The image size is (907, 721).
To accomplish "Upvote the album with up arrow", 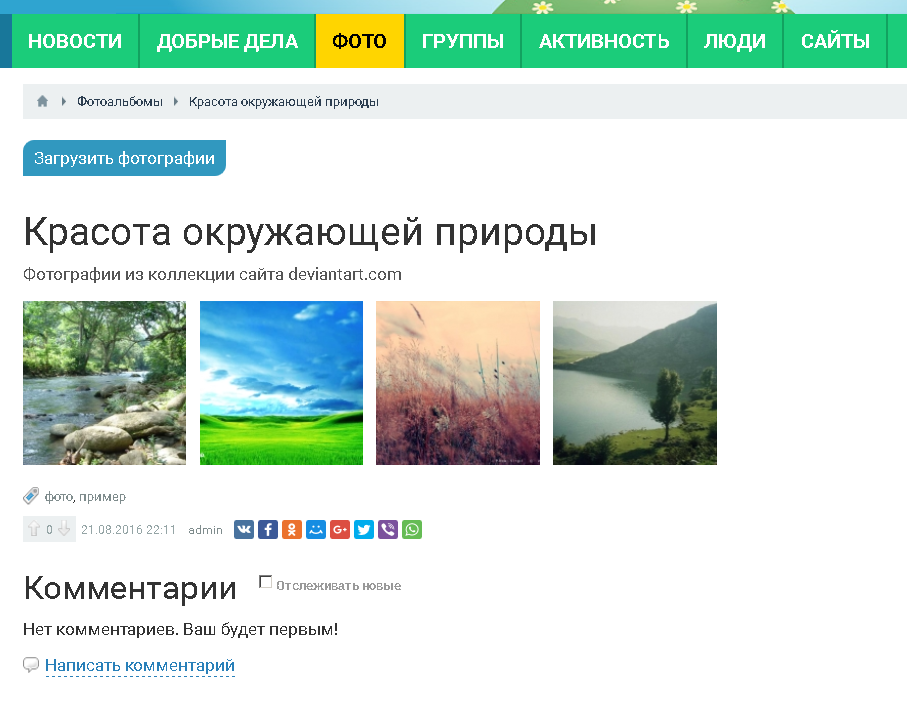I will pyautogui.click(x=34, y=530).
